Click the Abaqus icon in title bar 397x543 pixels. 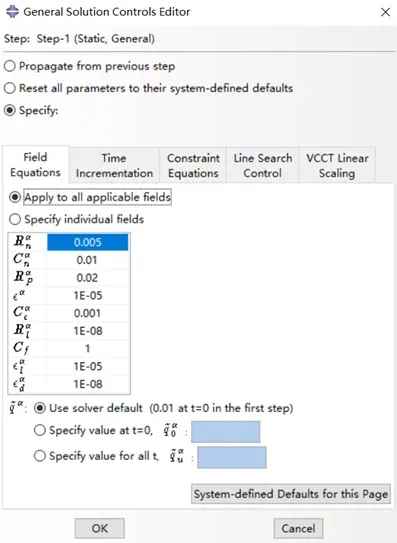pyautogui.click(x=13, y=11)
